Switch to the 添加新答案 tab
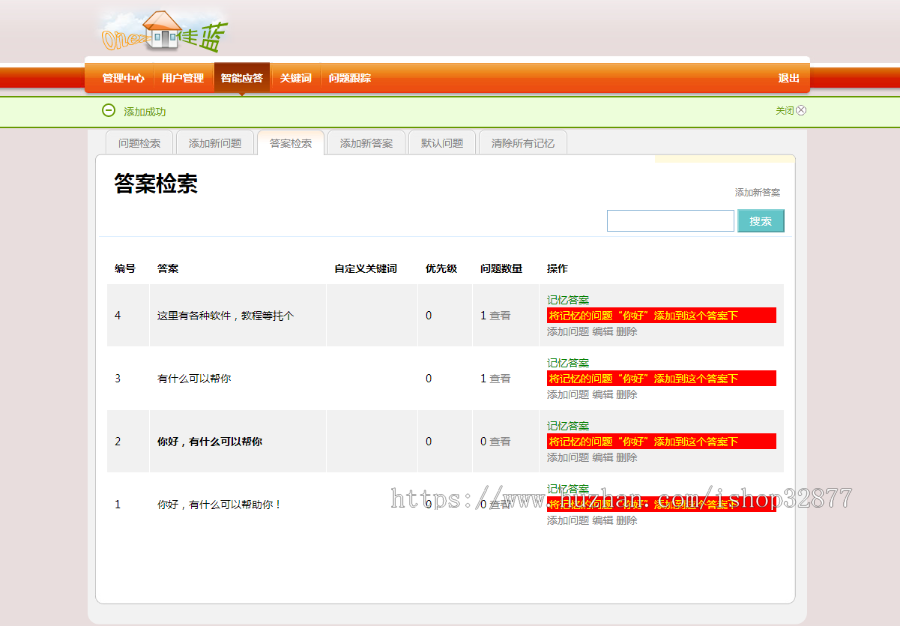This screenshot has height=626, width=900. pyautogui.click(x=367, y=143)
